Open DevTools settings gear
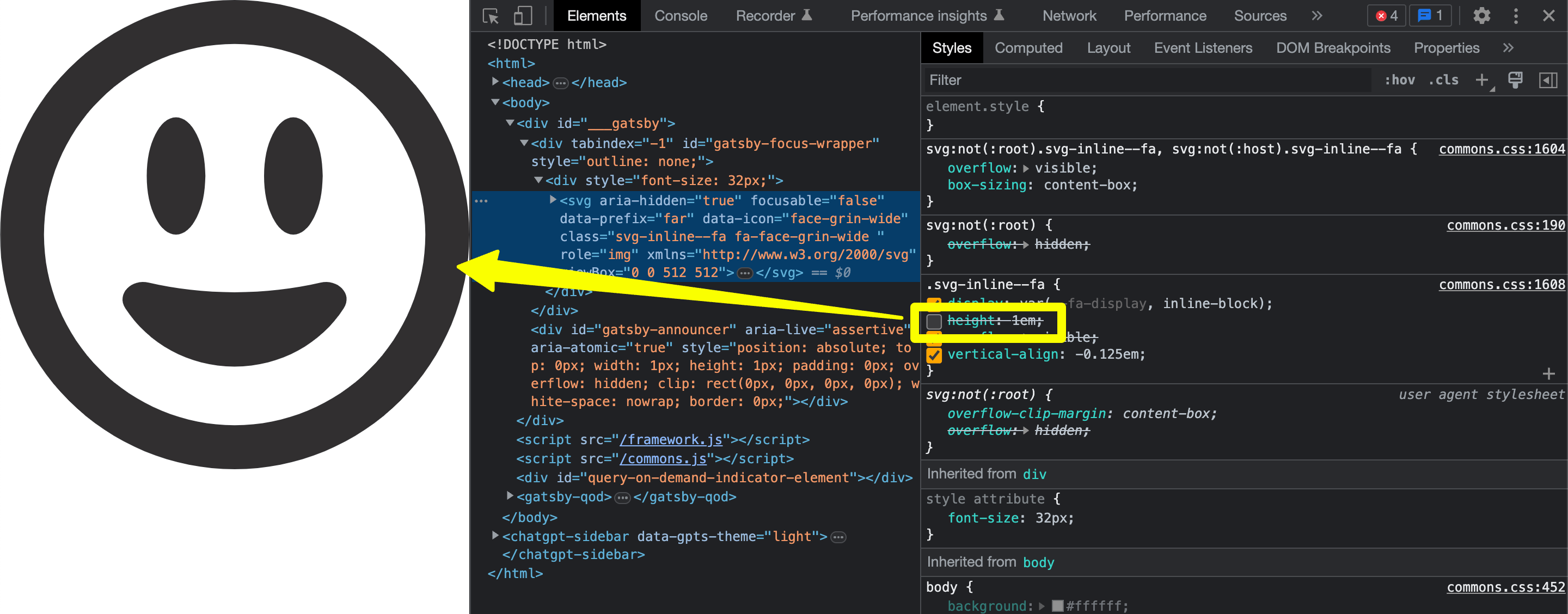 (1481, 16)
